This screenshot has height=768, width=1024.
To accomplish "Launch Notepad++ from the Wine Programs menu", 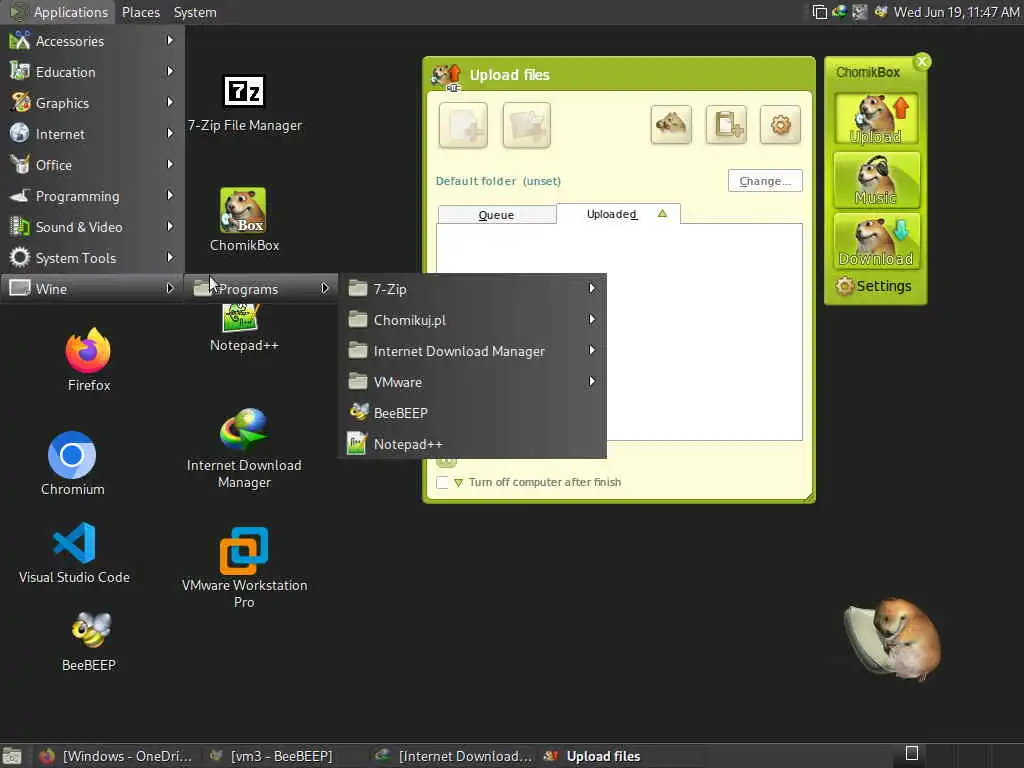I will [473, 444].
